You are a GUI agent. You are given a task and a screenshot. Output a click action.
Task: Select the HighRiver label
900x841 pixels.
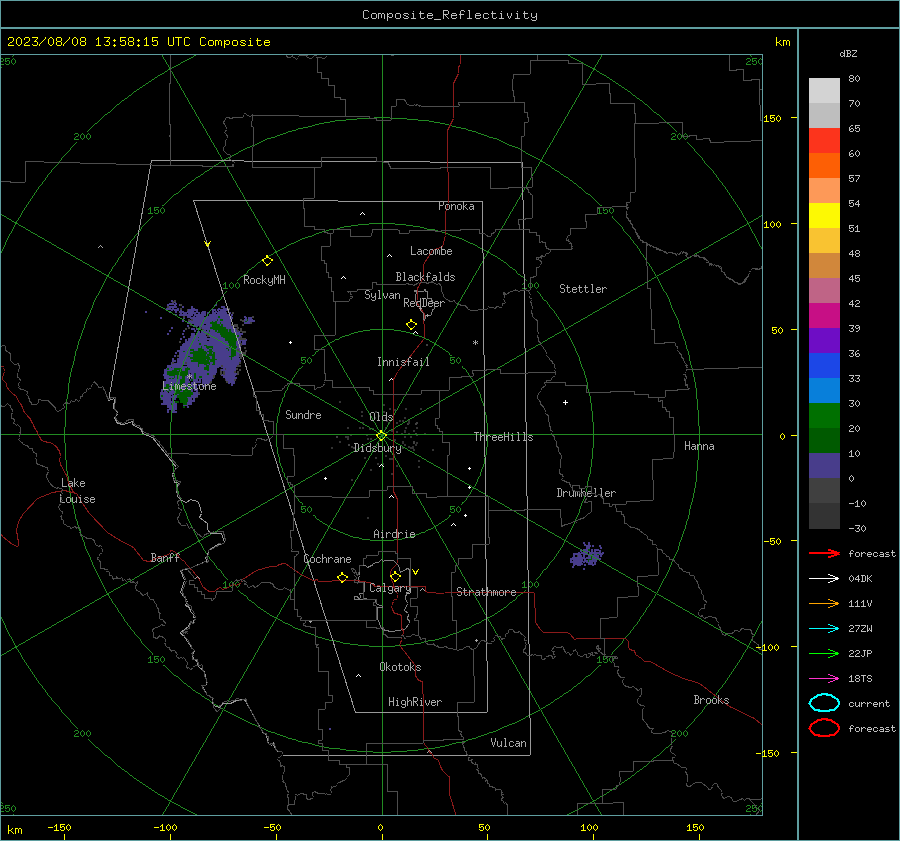coord(415,702)
